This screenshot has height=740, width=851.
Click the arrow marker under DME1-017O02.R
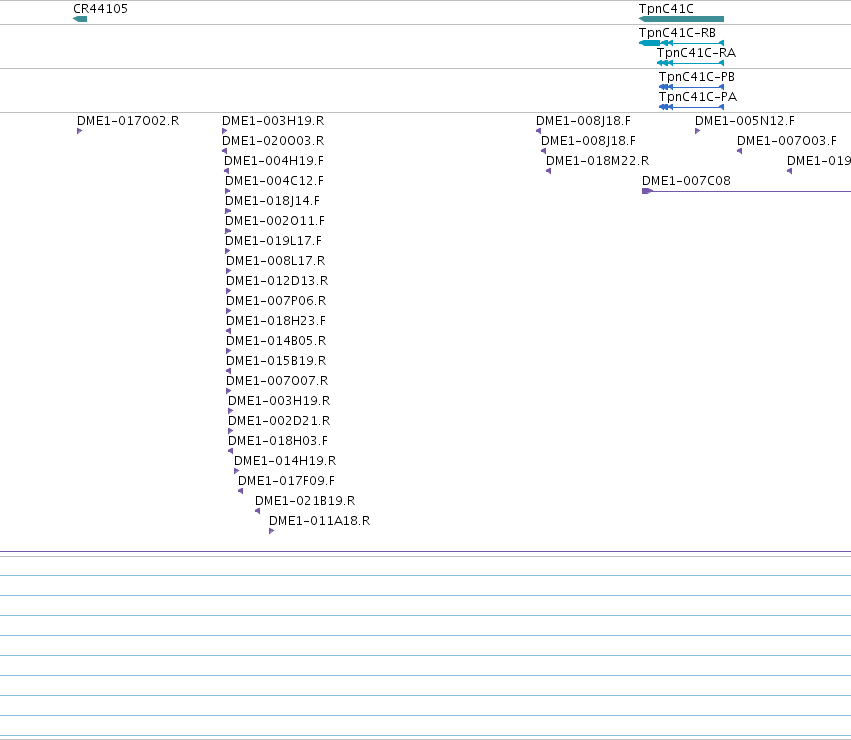[79, 131]
